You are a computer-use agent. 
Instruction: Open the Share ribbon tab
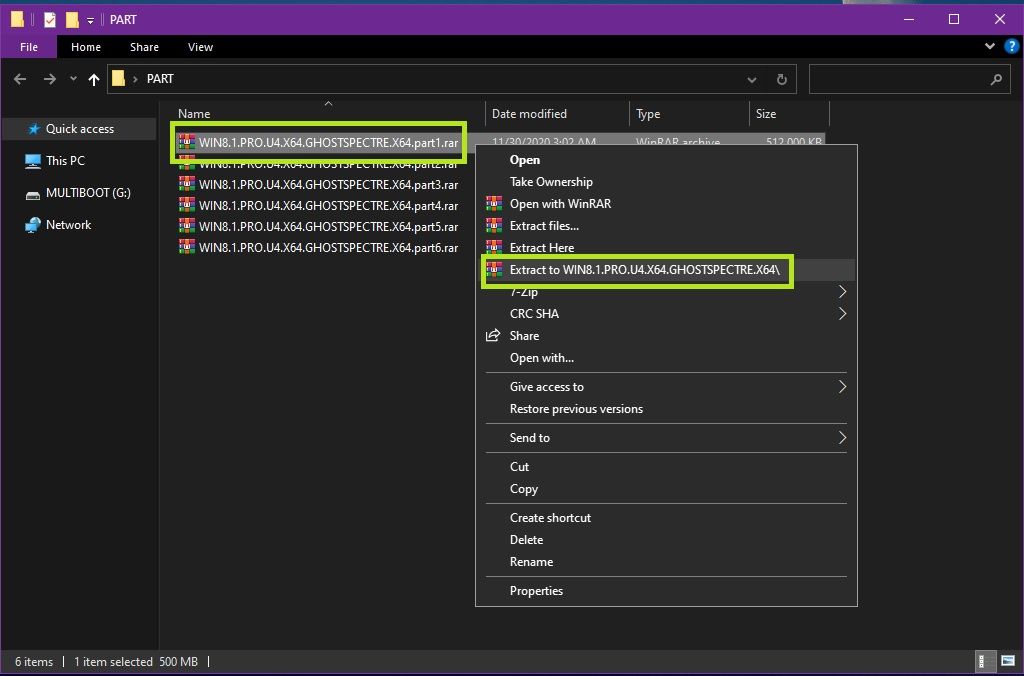tap(144, 47)
